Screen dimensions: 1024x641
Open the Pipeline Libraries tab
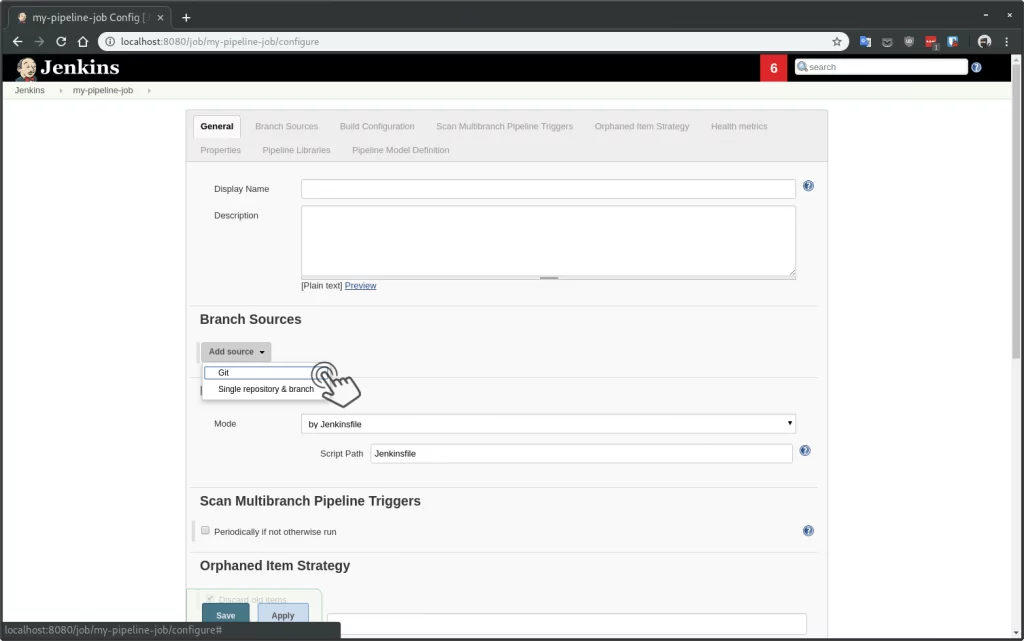point(296,150)
